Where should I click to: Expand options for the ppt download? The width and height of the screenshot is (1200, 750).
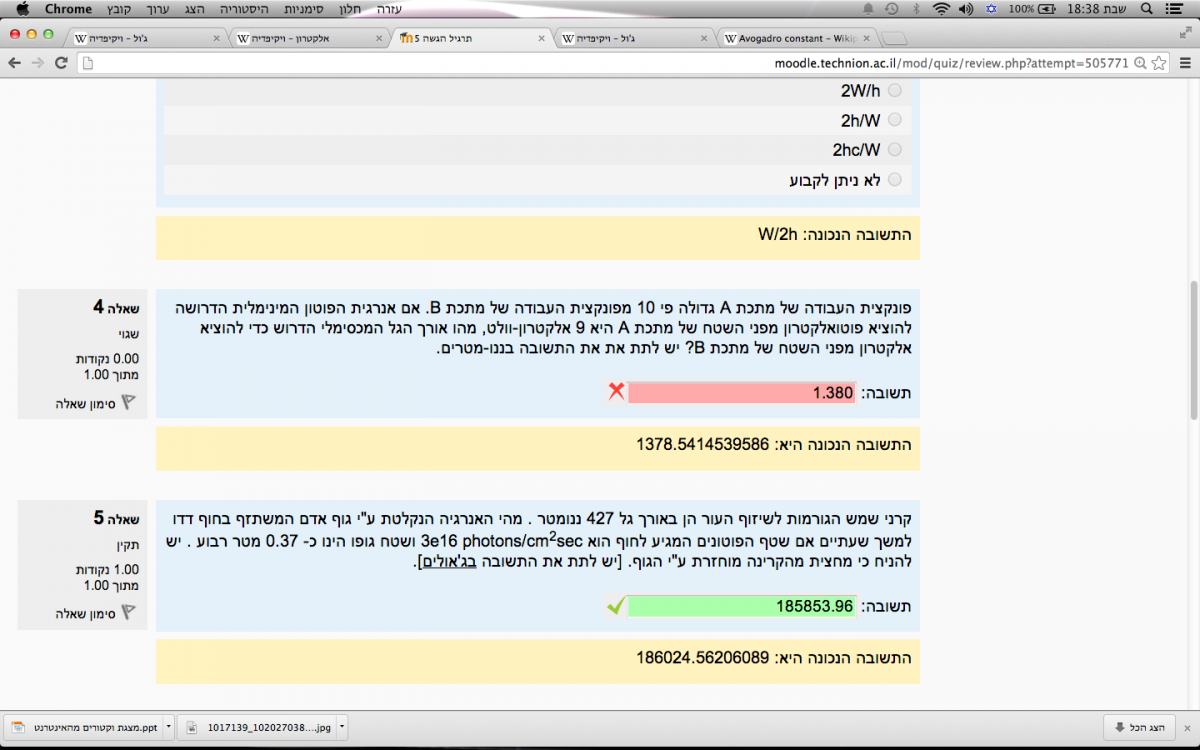[168, 726]
